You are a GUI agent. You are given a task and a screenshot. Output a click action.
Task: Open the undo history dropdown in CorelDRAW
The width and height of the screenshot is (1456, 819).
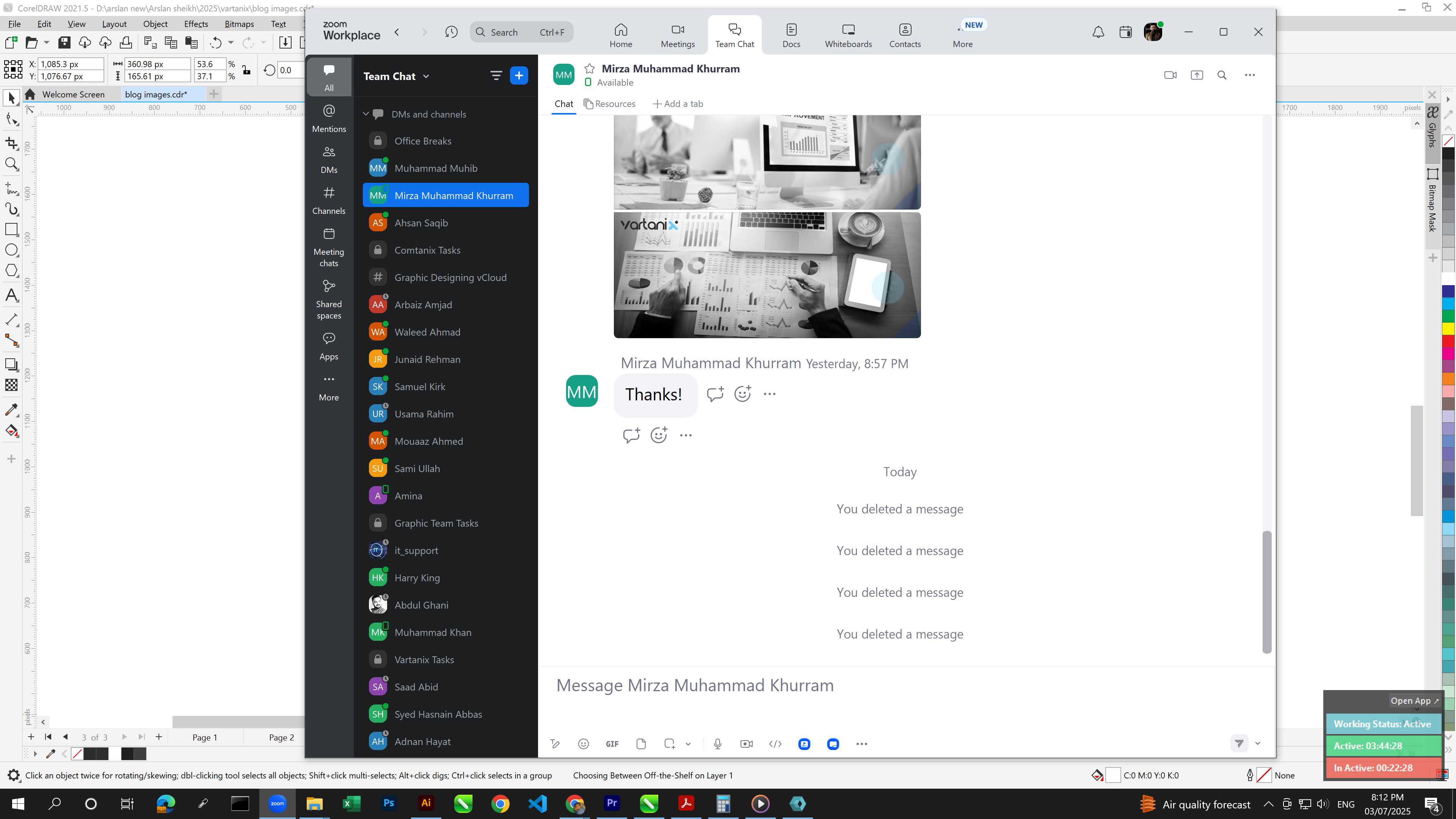[231, 42]
